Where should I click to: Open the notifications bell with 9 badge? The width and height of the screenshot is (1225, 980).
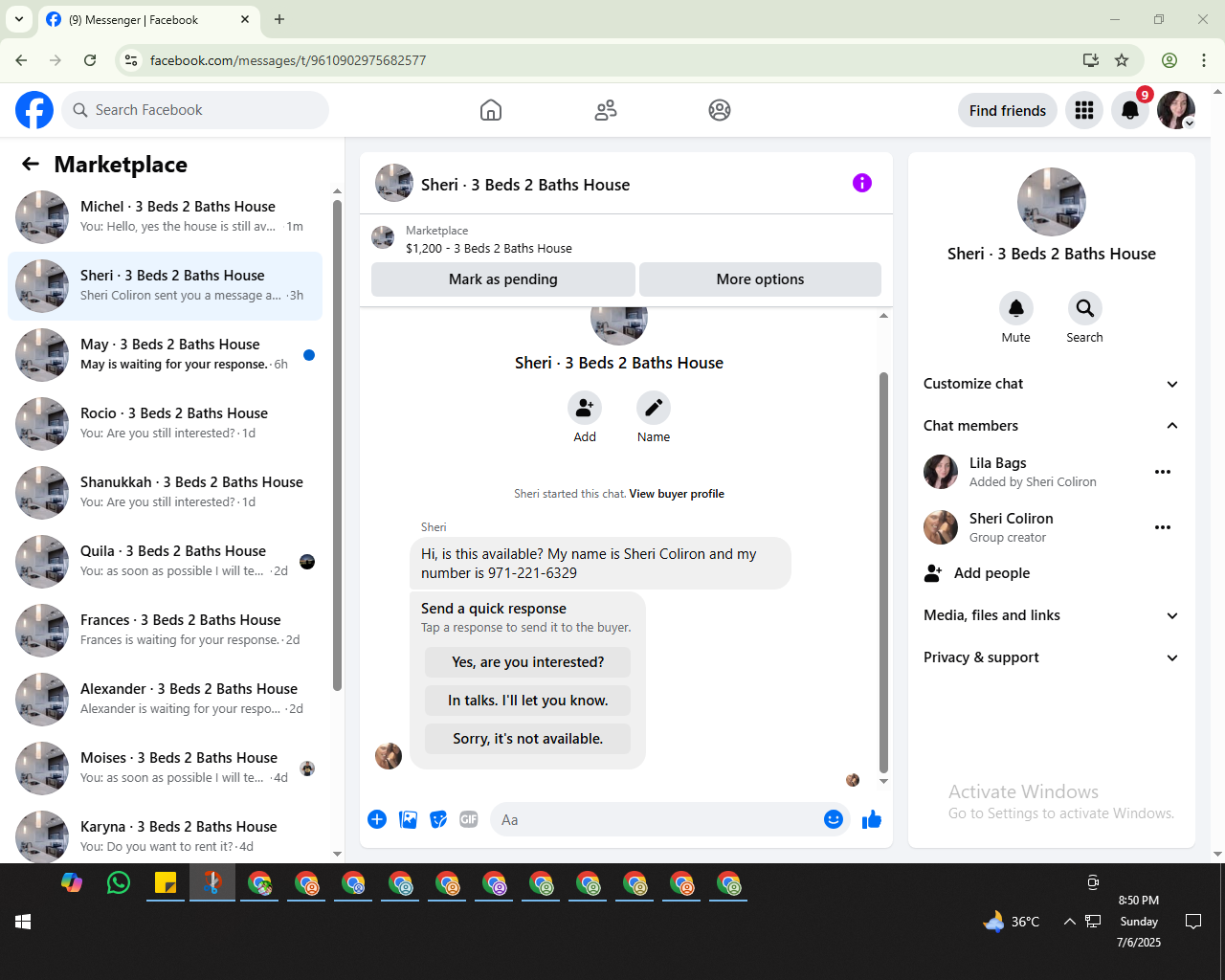click(x=1130, y=110)
